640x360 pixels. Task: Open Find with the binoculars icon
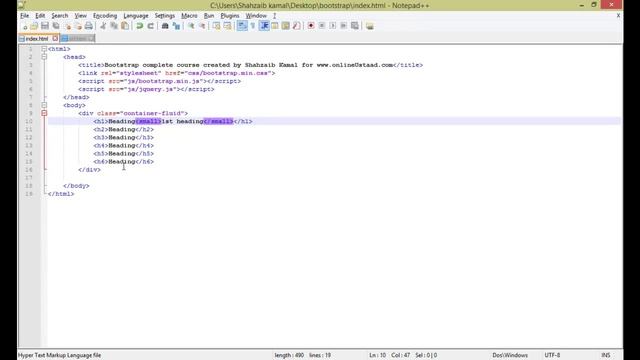click(165, 26)
